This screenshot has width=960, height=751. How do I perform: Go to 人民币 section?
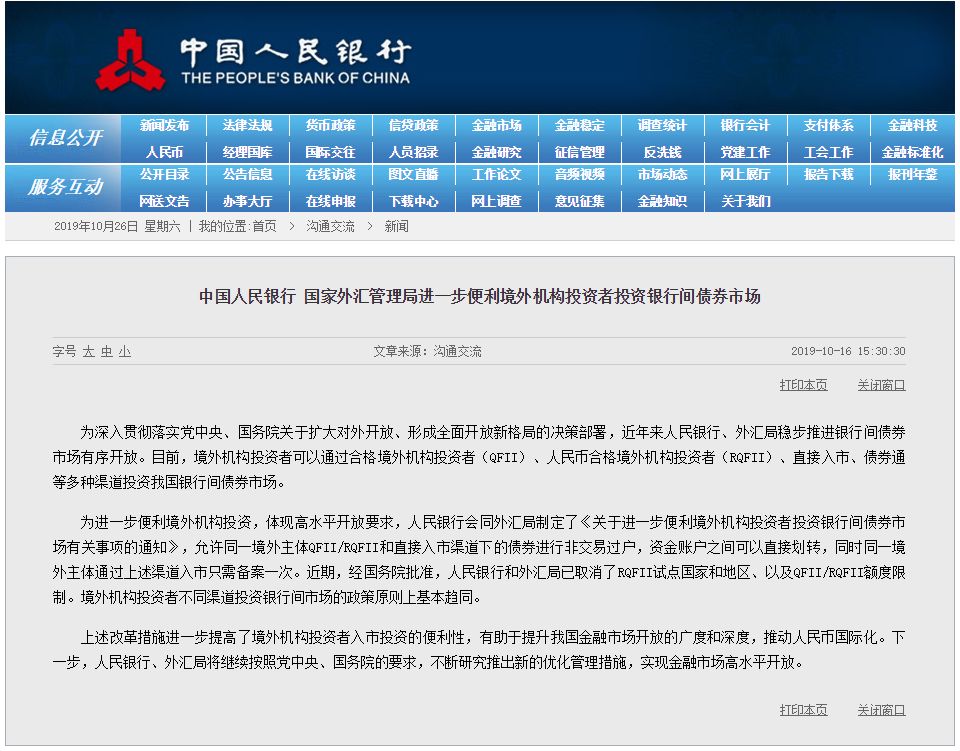[164, 152]
